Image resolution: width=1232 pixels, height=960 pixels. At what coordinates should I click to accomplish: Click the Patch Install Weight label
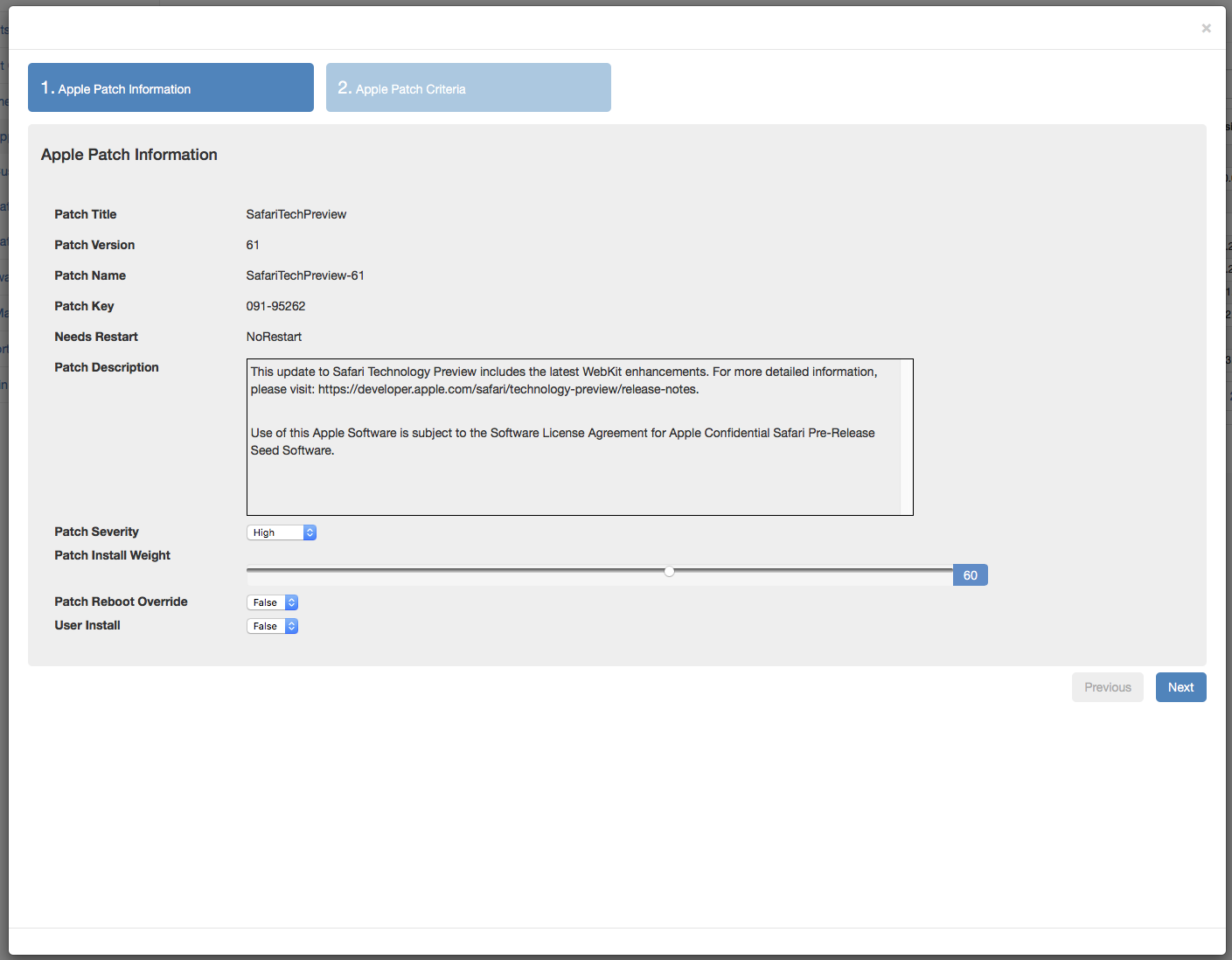pos(112,555)
